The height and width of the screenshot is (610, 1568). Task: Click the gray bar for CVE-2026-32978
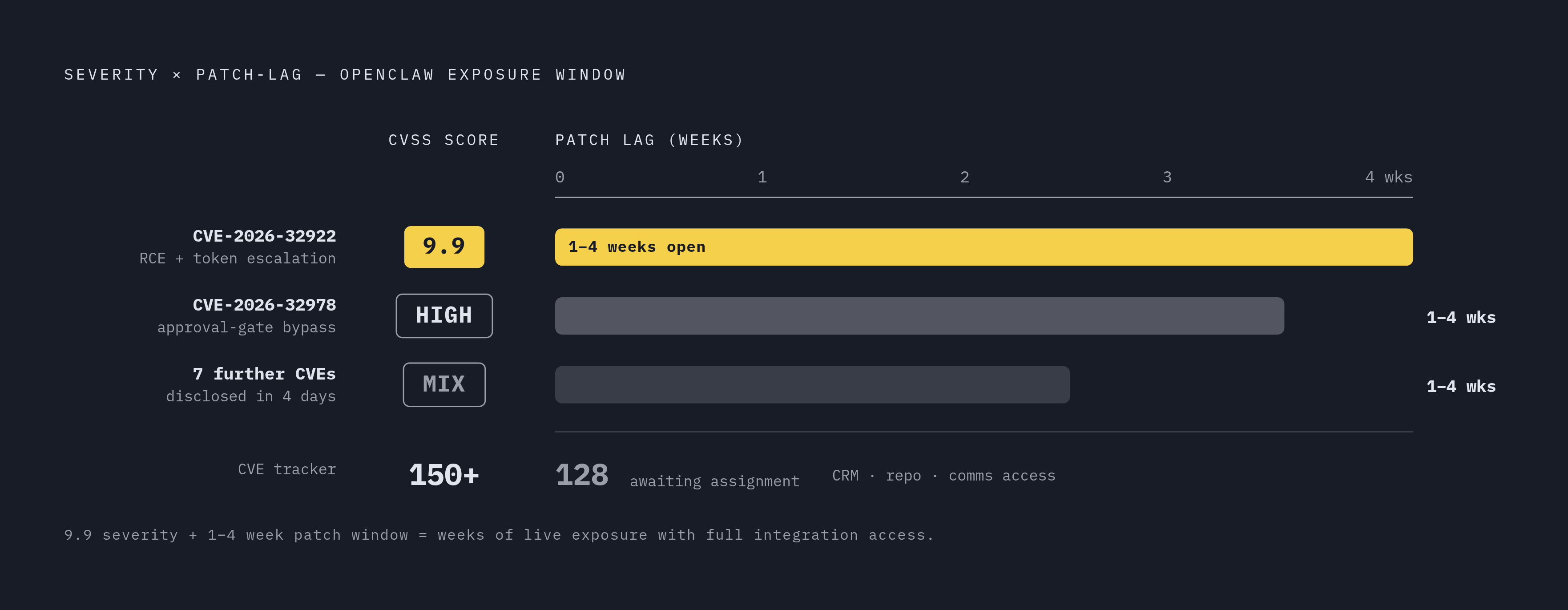tap(920, 315)
